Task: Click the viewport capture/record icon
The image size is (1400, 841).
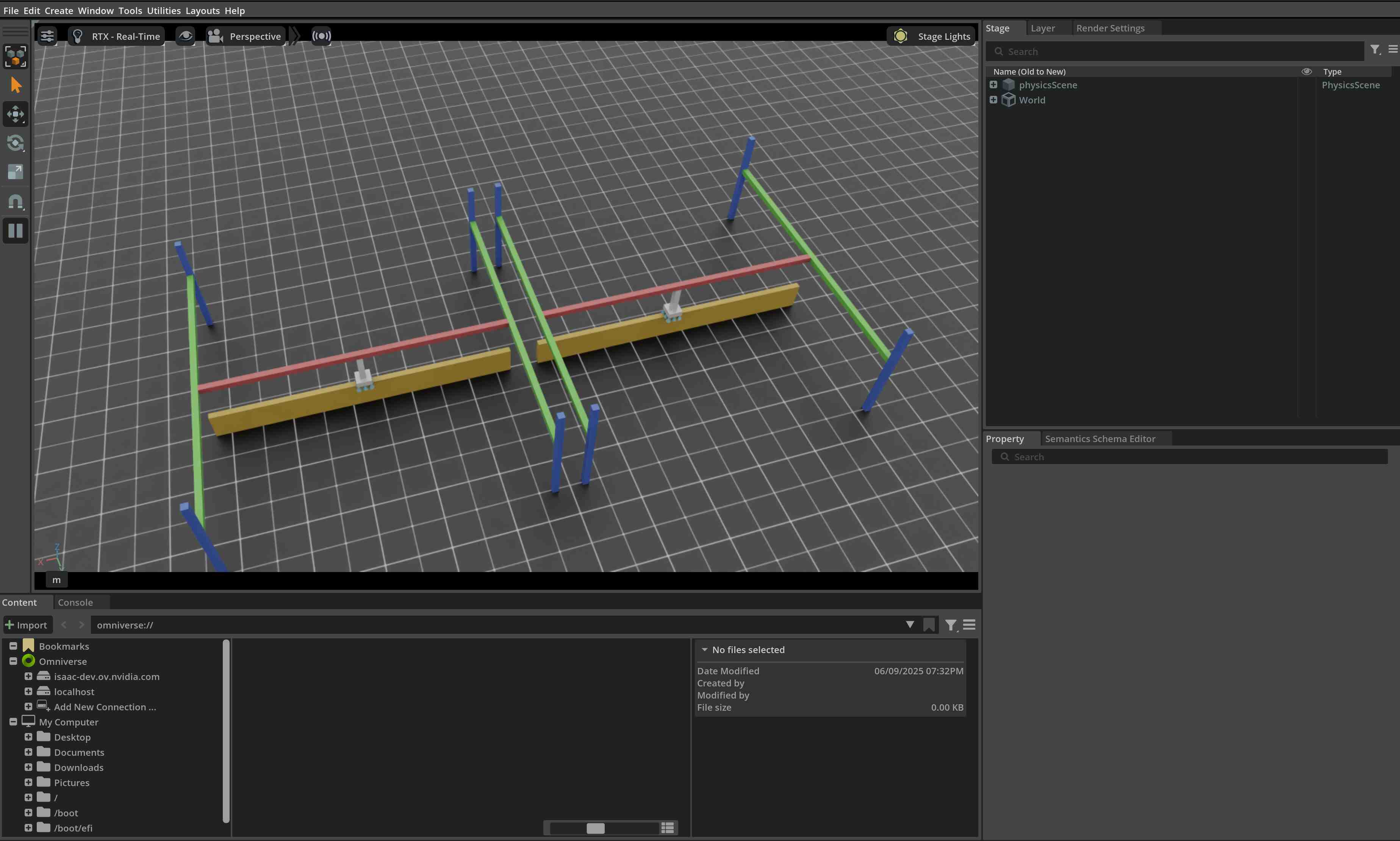Action: coord(321,36)
